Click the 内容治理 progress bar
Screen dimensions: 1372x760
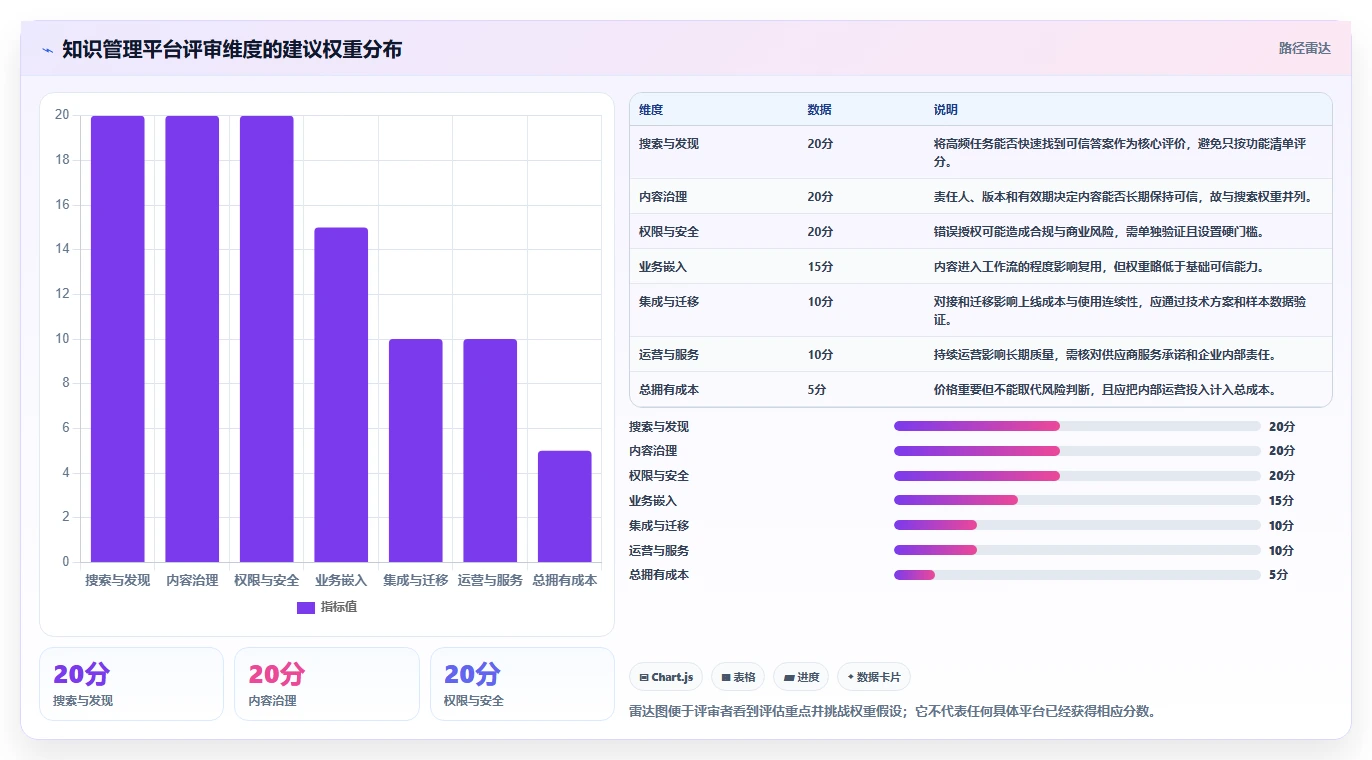(x=1077, y=451)
